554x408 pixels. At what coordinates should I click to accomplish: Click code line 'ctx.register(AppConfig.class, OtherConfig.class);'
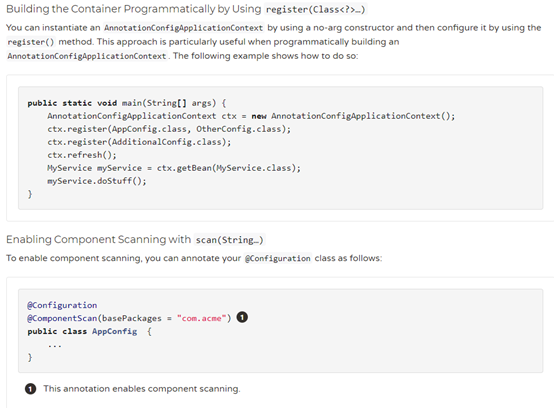pyautogui.click(x=169, y=129)
